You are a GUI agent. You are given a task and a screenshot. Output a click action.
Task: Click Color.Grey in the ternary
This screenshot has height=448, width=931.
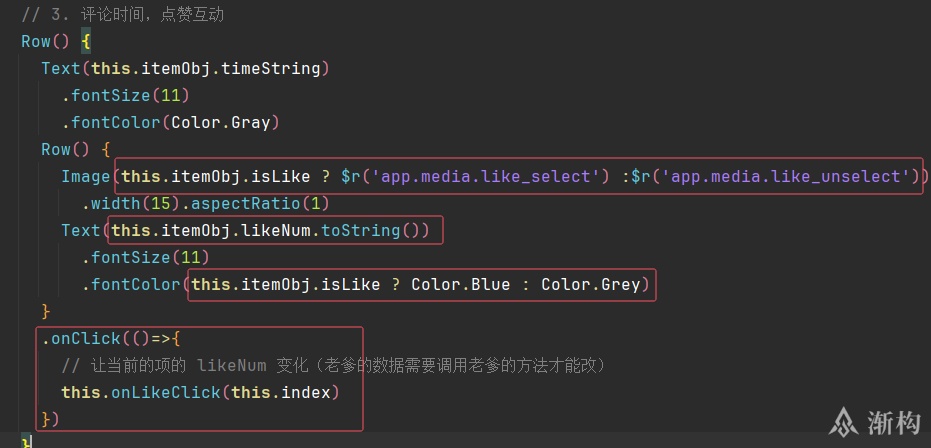[x=590, y=285]
